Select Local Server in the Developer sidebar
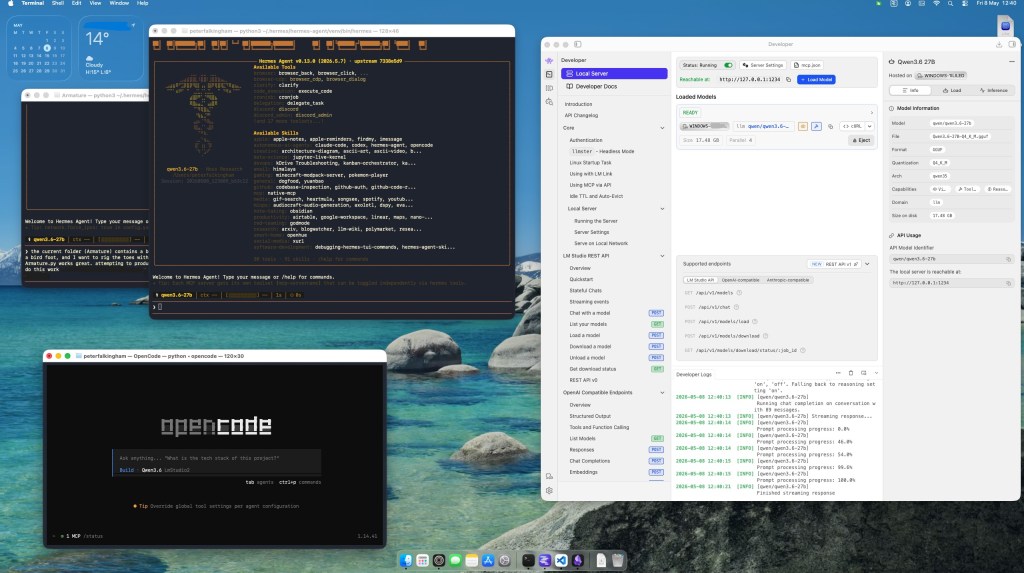Image resolution: width=1024 pixels, height=573 pixels. tap(614, 73)
